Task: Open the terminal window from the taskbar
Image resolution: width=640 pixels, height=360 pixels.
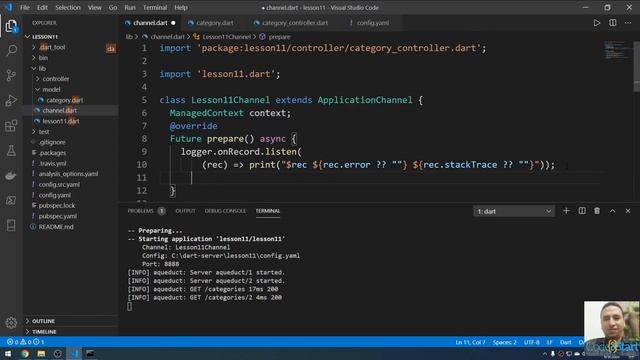Action: pos(90,353)
